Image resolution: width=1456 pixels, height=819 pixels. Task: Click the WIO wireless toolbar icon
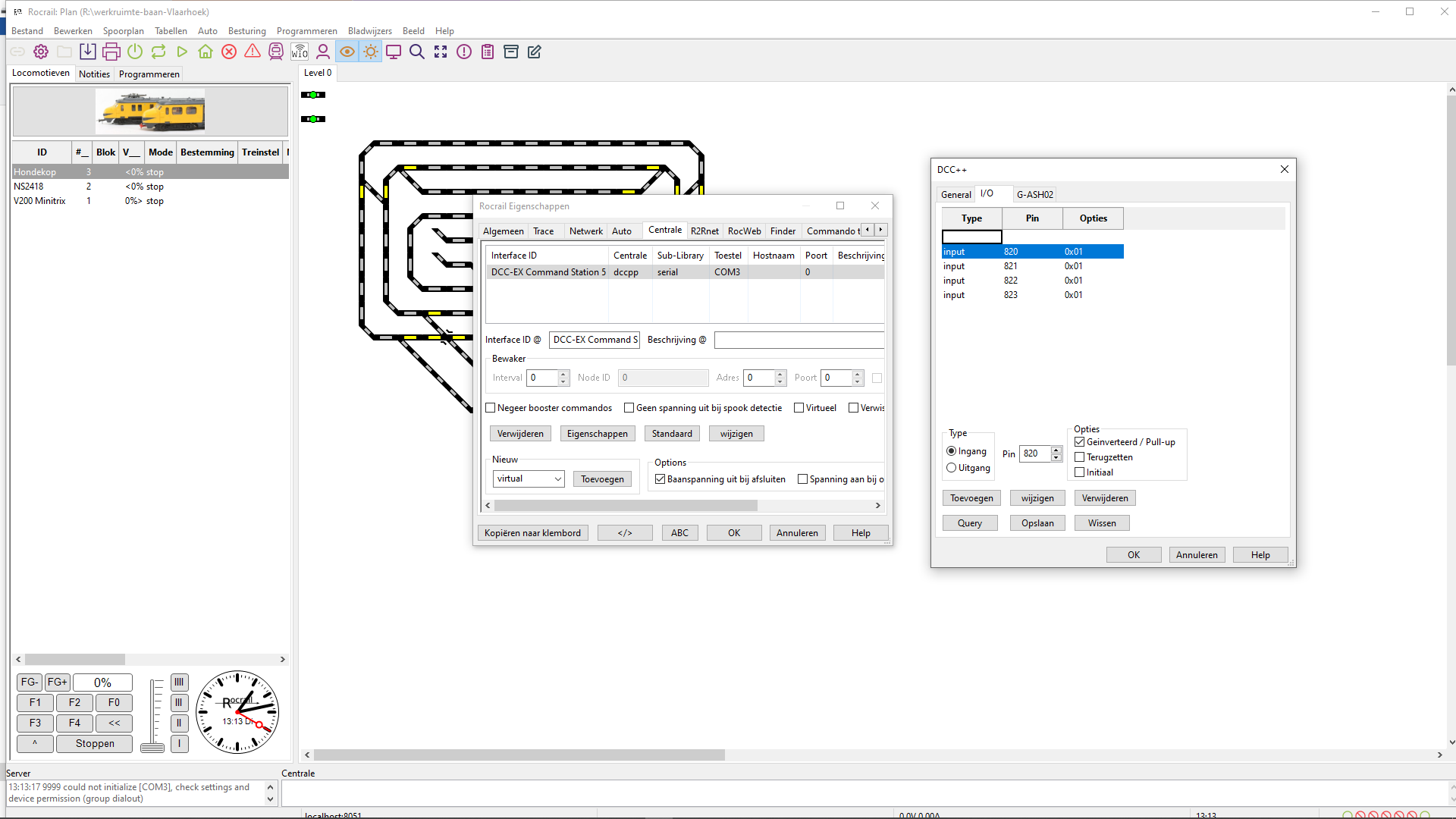300,52
